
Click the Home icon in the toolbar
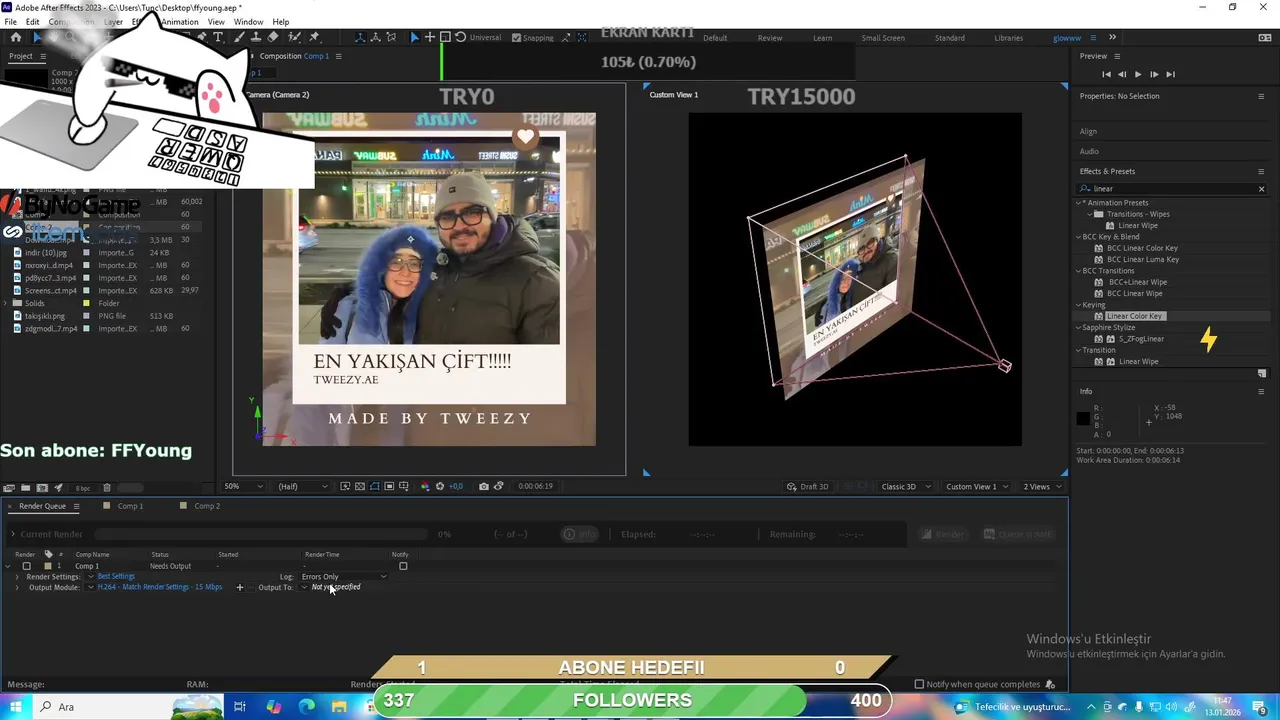pos(16,37)
